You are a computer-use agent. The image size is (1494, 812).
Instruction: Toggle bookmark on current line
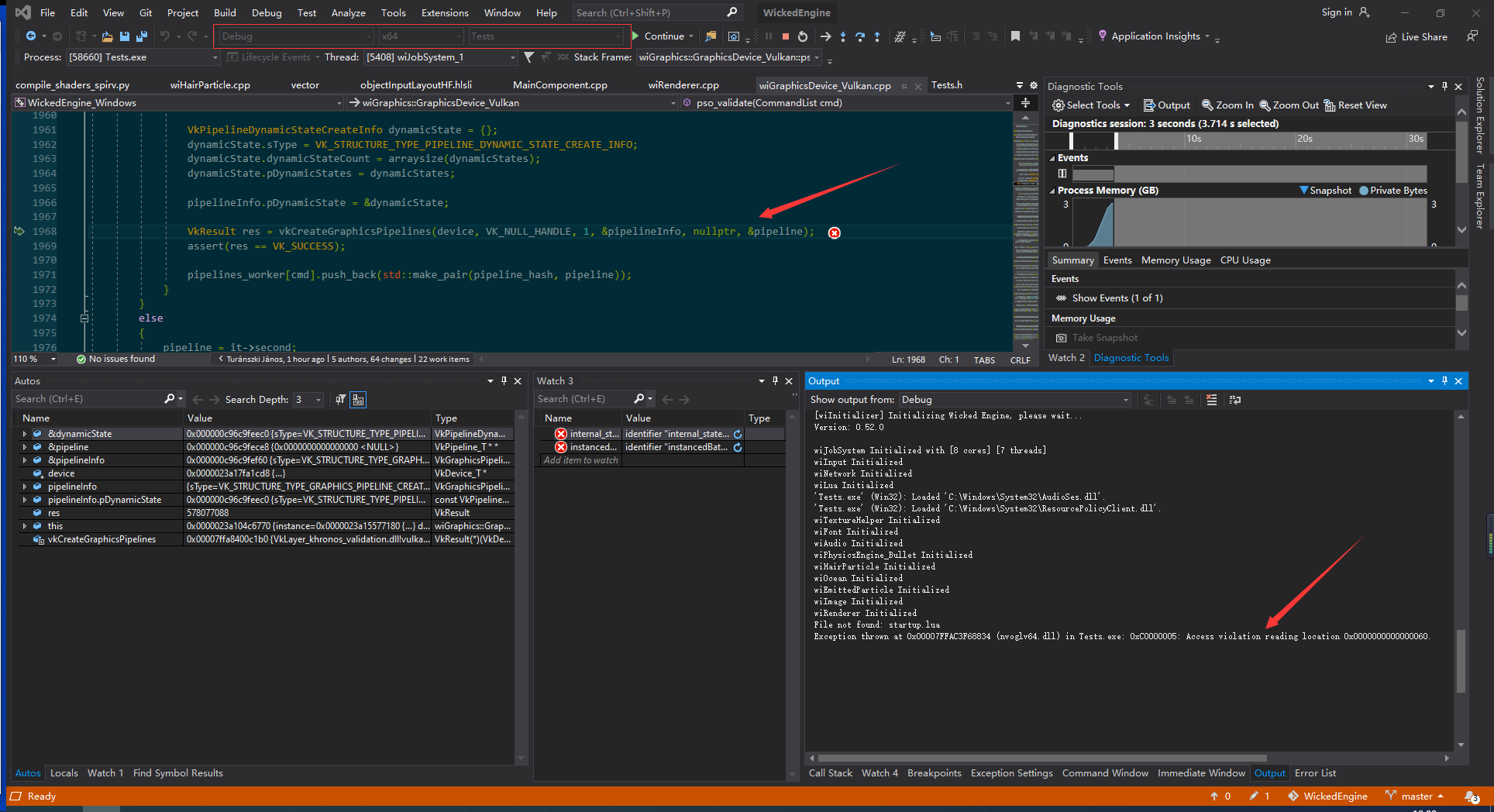[x=1015, y=36]
